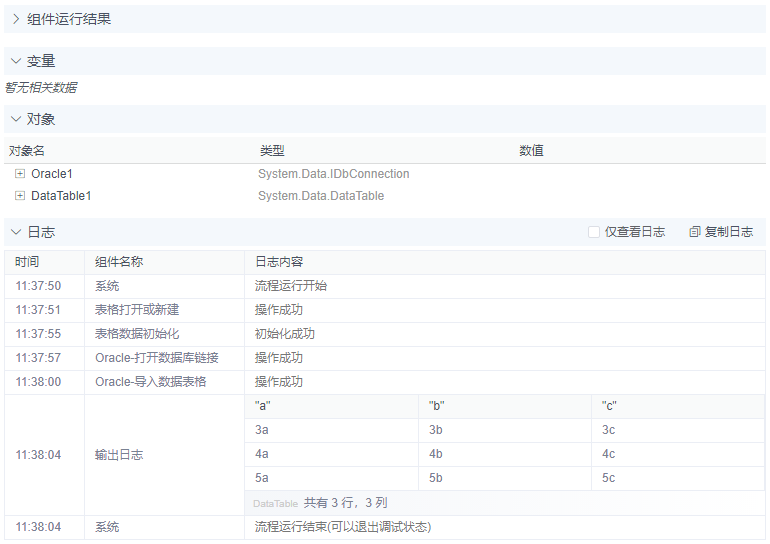Click the "b" column header in DataTable
770x544 pixels.
[436, 405]
